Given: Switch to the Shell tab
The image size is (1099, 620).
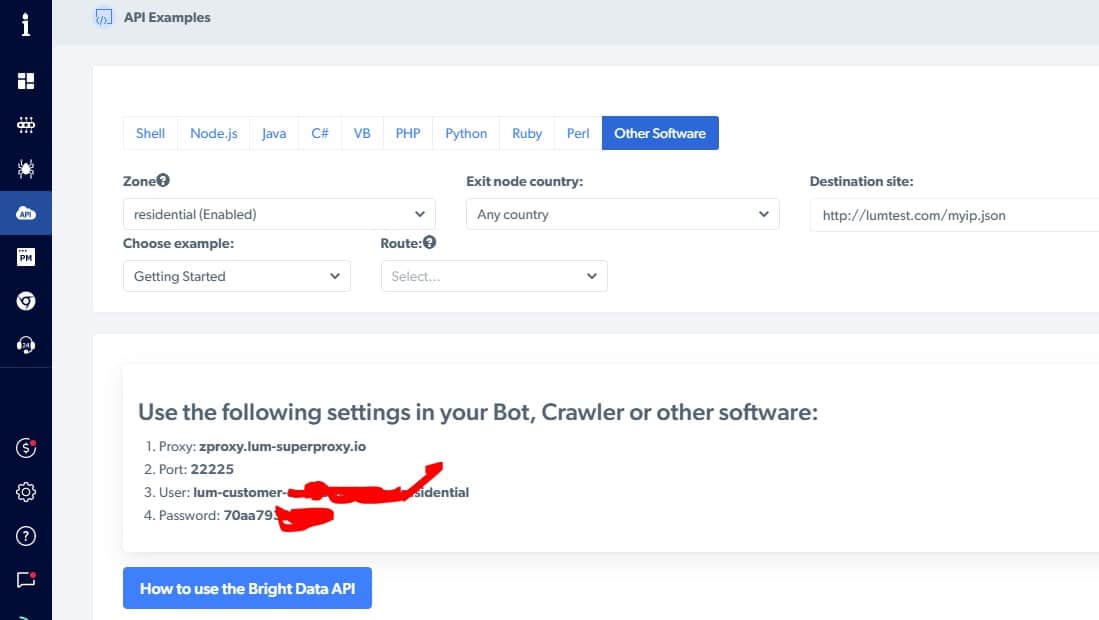Looking at the screenshot, I should click(150, 133).
